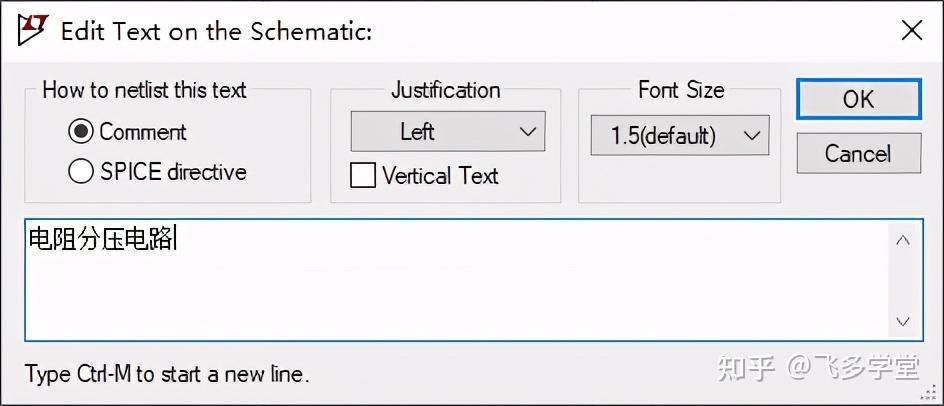The height and width of the screenshot is (406, 944).
Task: Close the Edit Text dialog
Action: [x=911, y=30]
